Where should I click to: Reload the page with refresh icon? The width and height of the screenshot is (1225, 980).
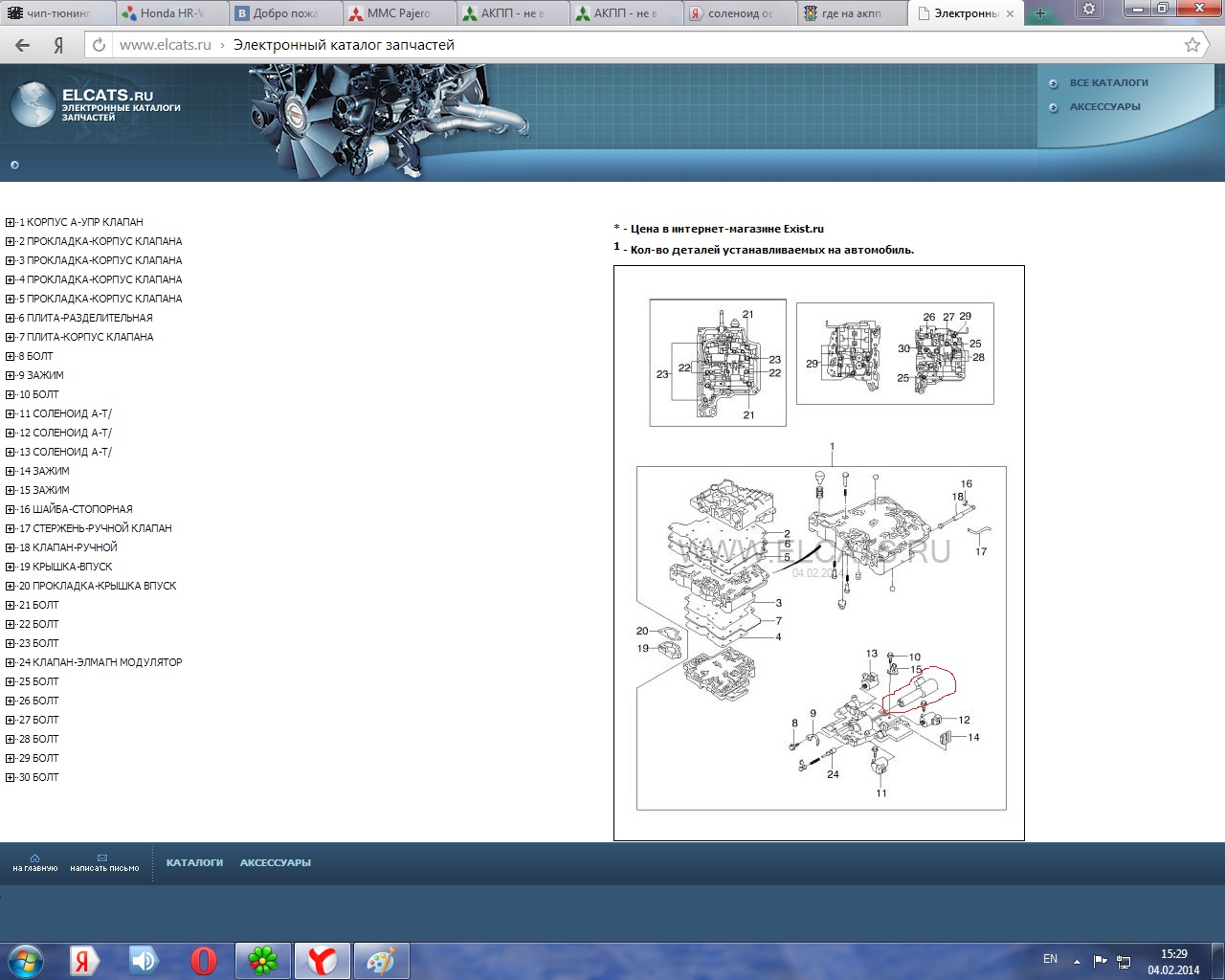point(99,45)
